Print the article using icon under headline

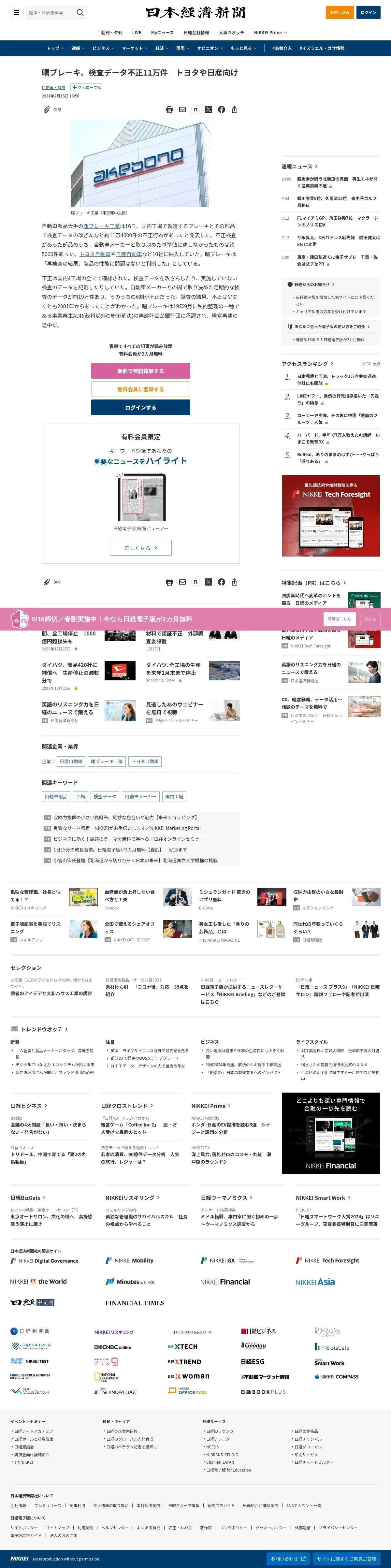[x=169, y=109]
